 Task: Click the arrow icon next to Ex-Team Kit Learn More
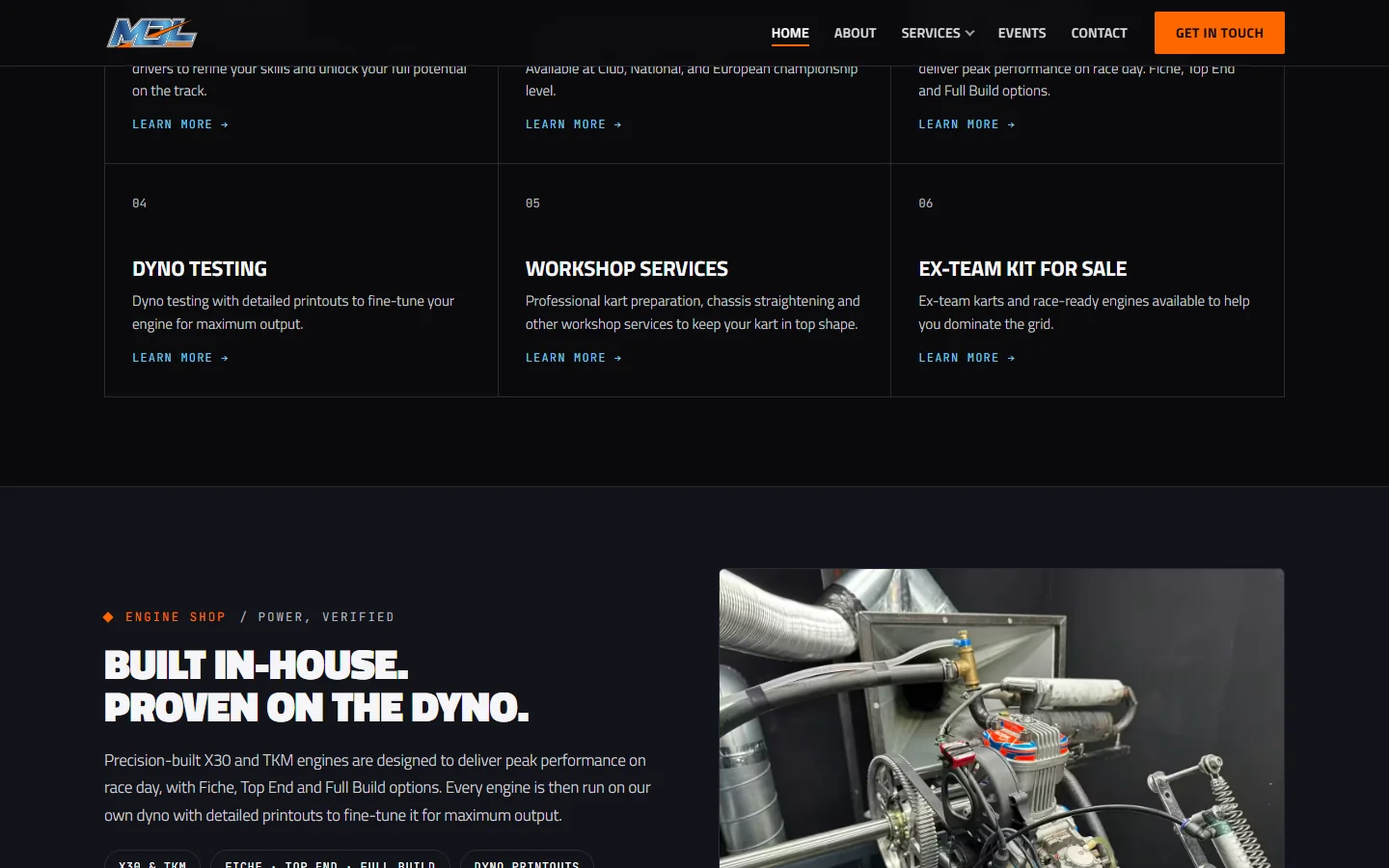click(x=1011, y=358)
